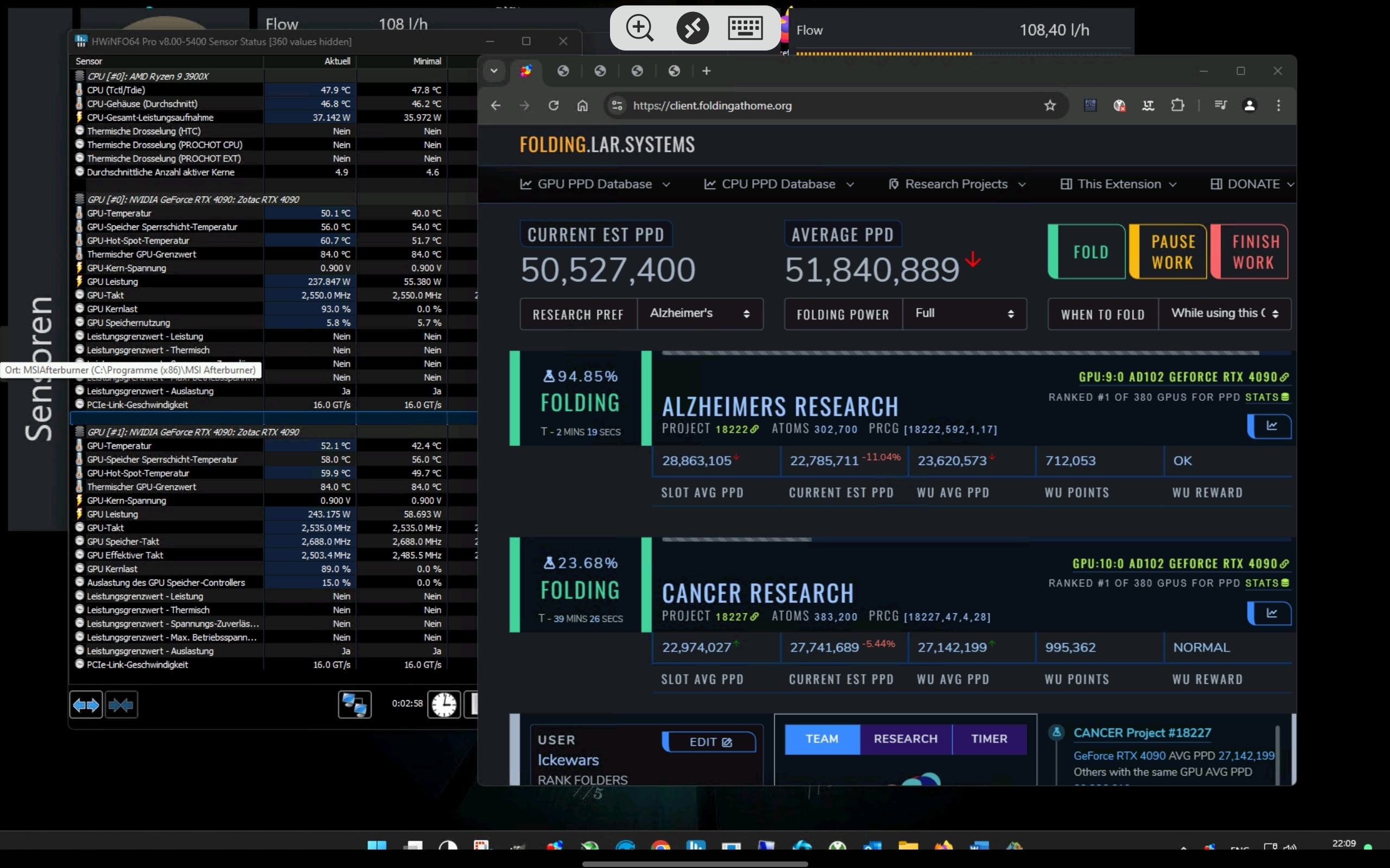Select the TEAM tab
Viewport: 1390px width, 868px height.
pos(822,739)
